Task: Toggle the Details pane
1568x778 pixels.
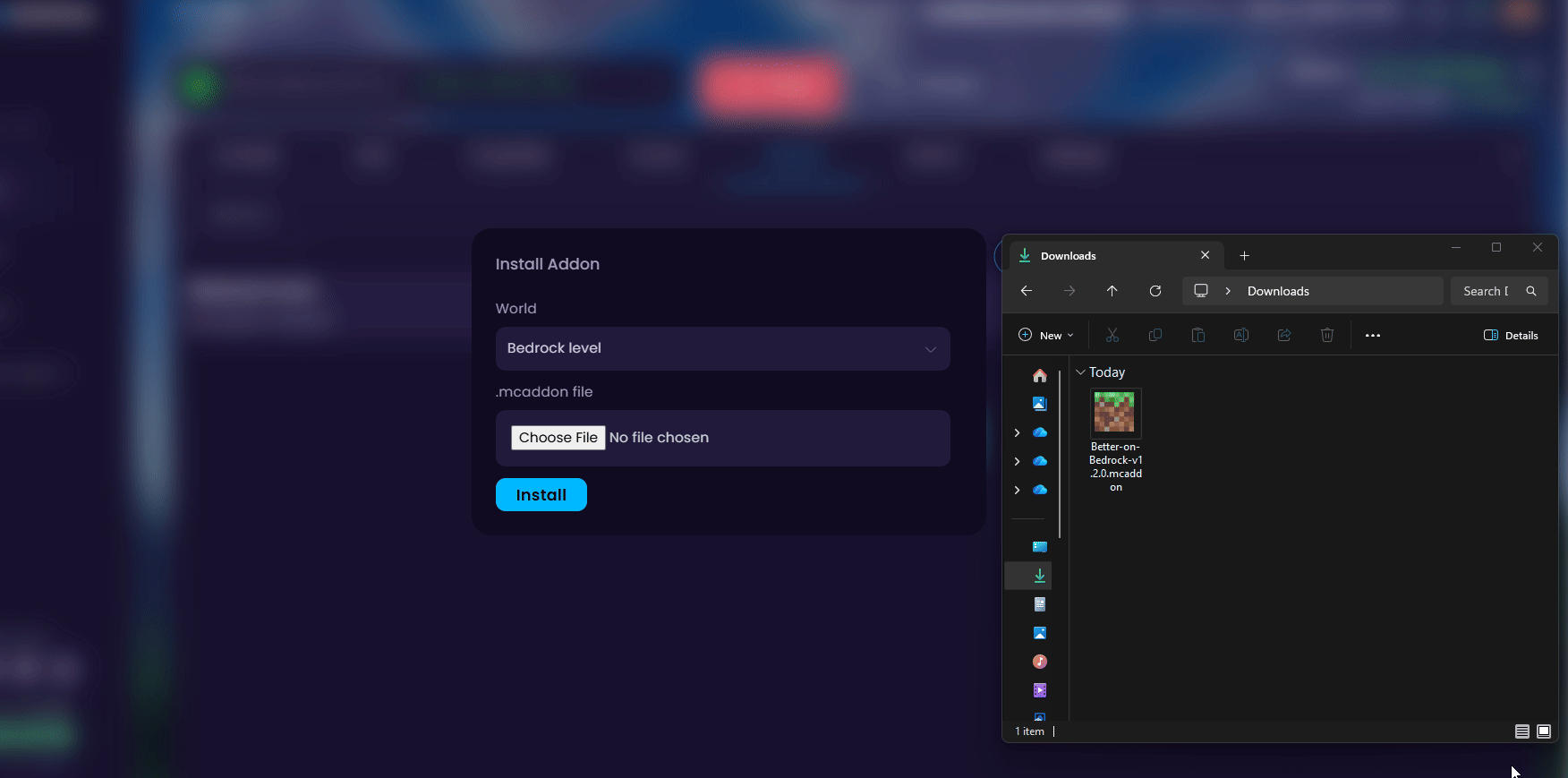Action: [x=1511, y=336]
